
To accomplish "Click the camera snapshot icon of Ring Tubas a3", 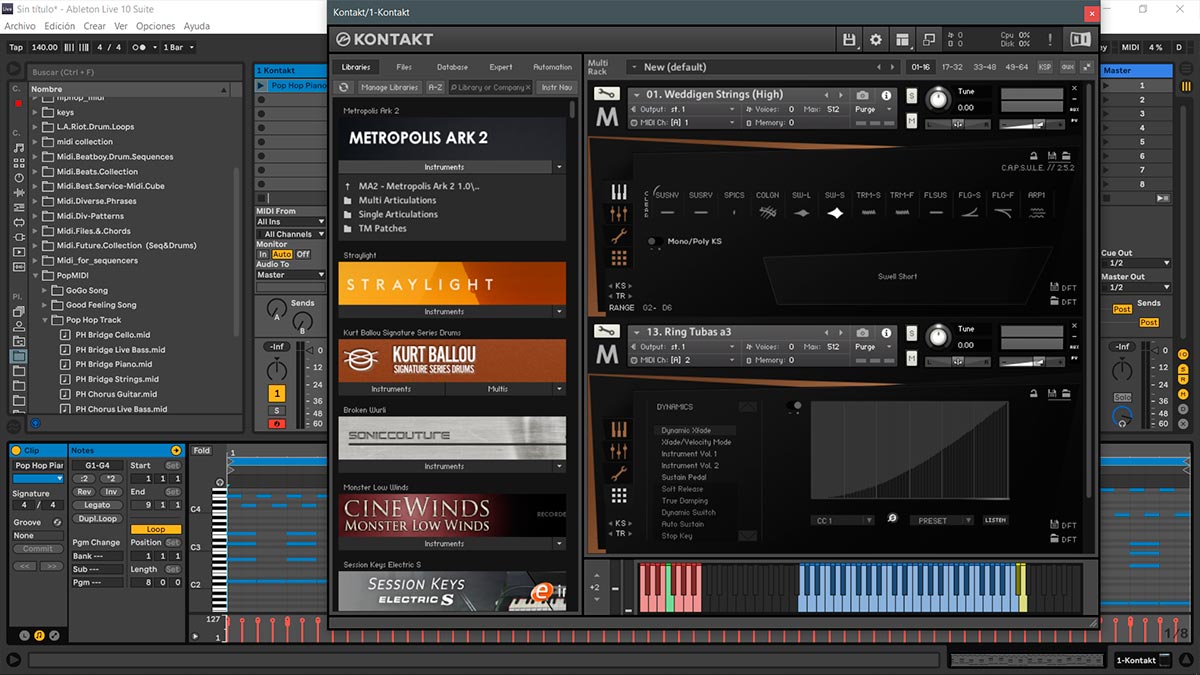I will tap(863, 332).
